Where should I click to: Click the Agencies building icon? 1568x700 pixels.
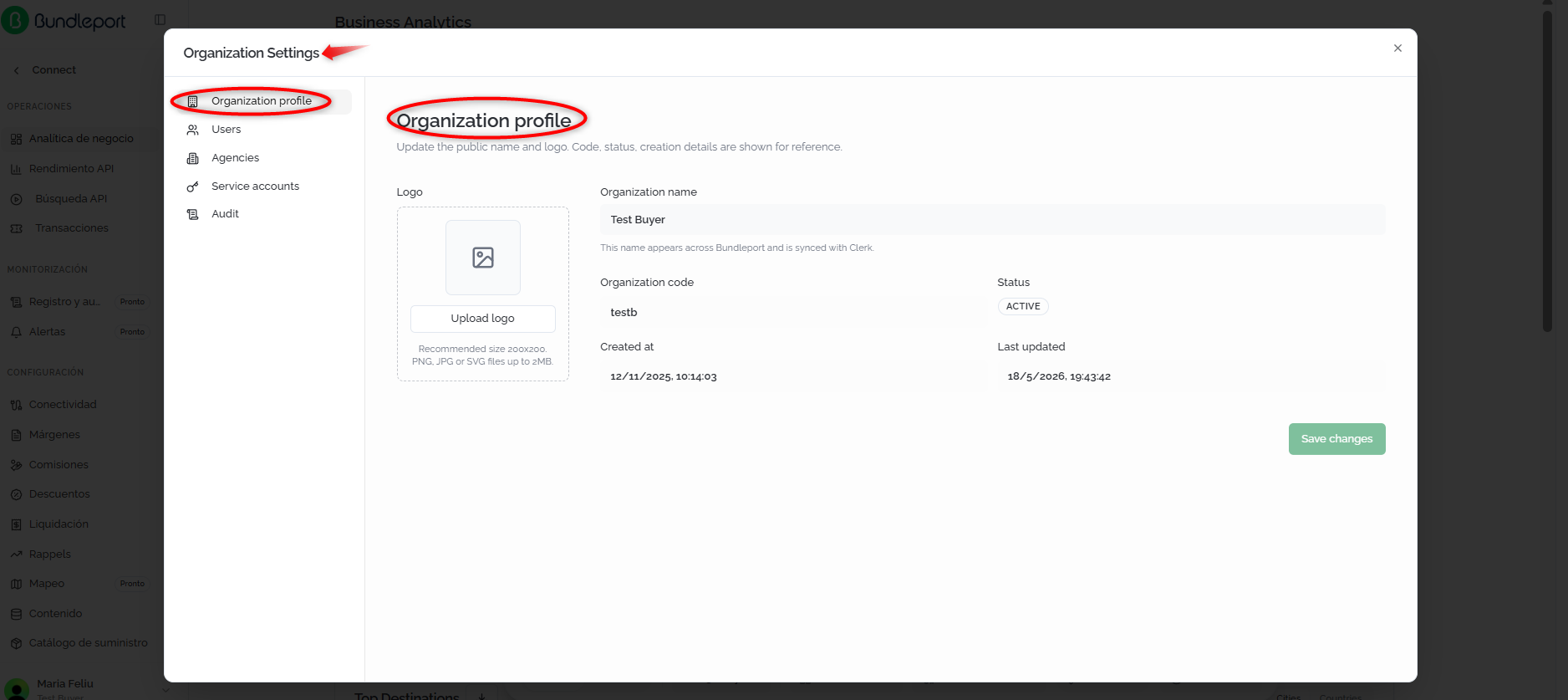[193, 158]
